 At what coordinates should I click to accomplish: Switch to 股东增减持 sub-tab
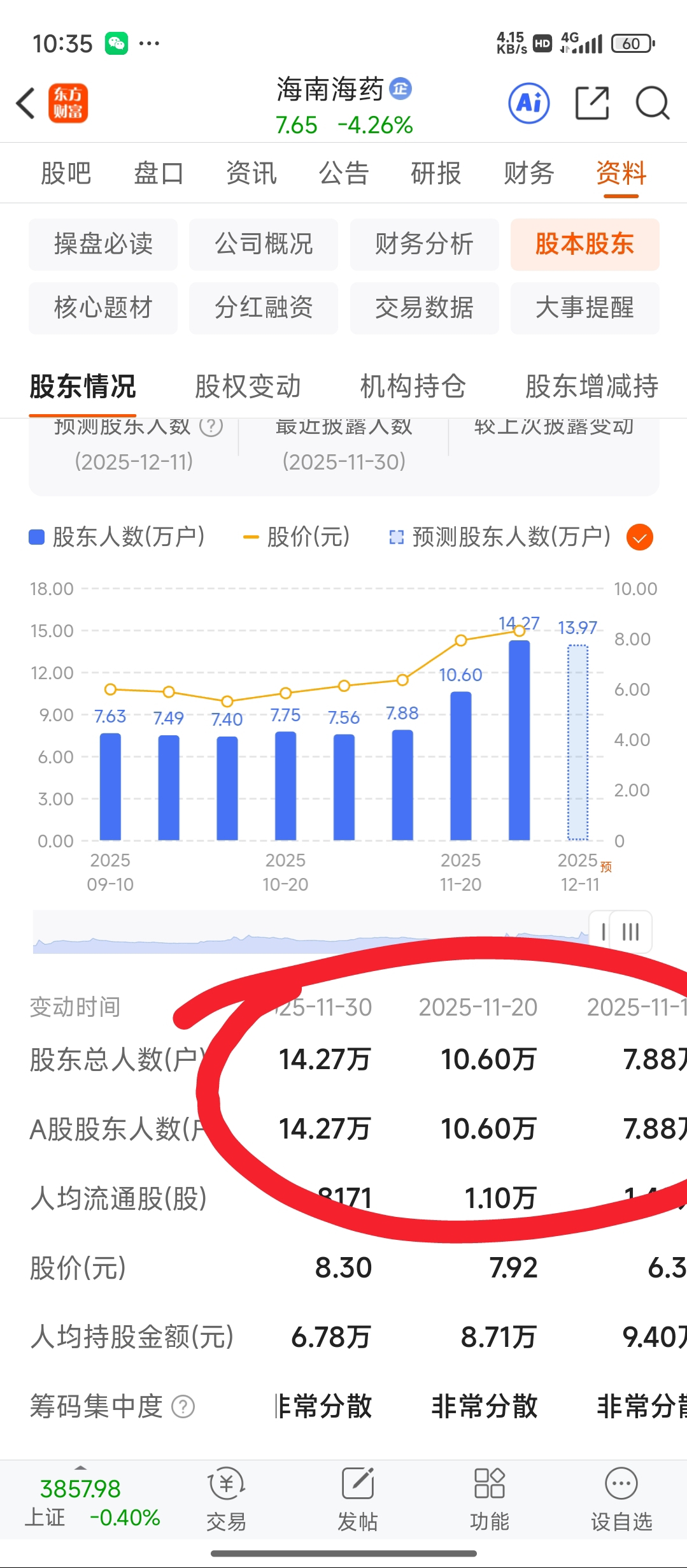point(592,386)
